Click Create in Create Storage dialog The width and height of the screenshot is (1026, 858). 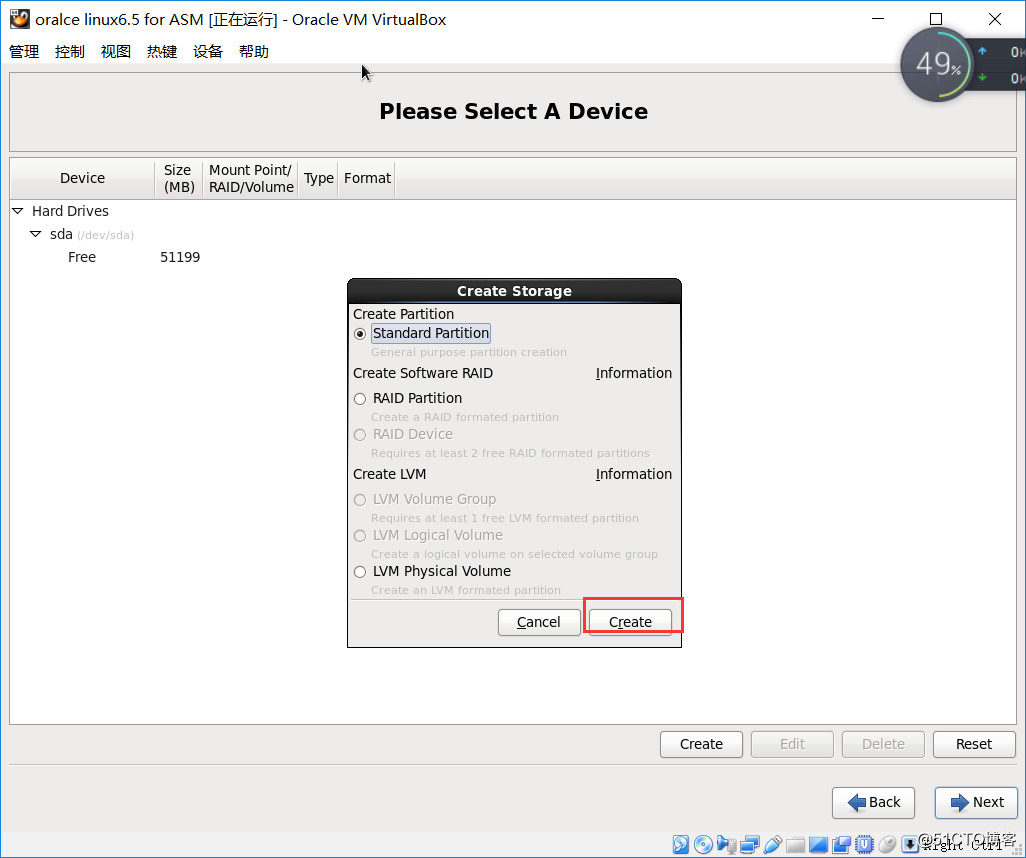pyautogui.click(x=630, y=622)
